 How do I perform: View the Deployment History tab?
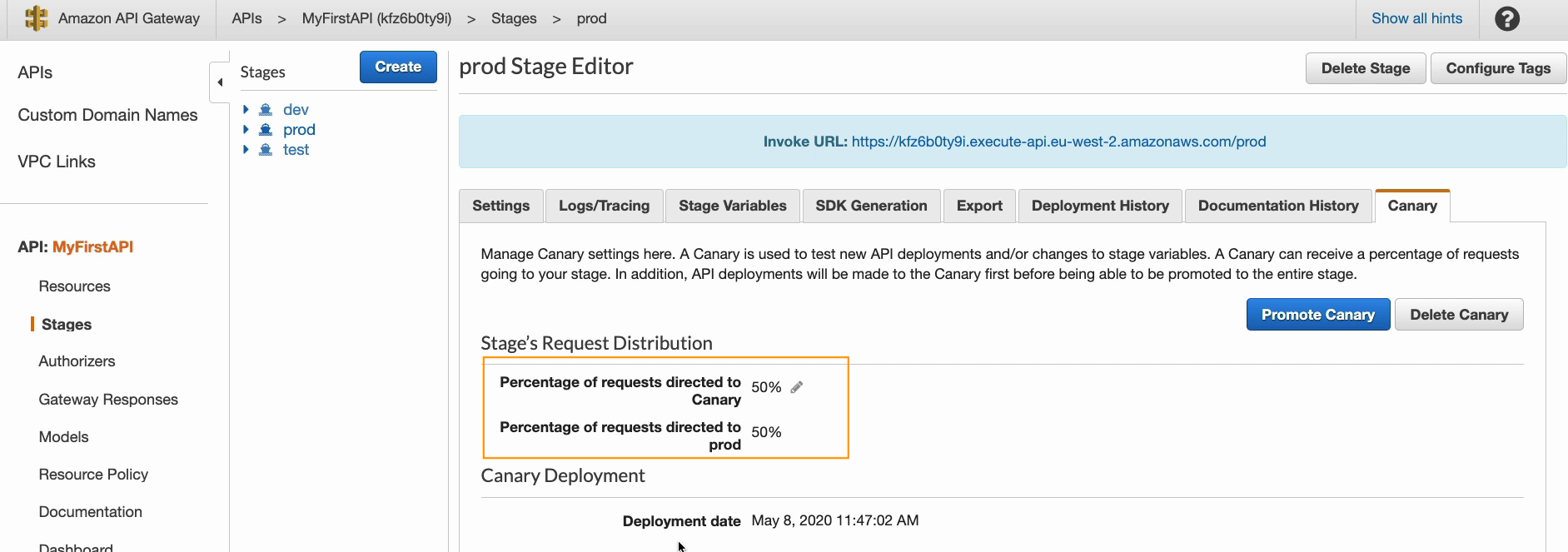coord(1100,206)
